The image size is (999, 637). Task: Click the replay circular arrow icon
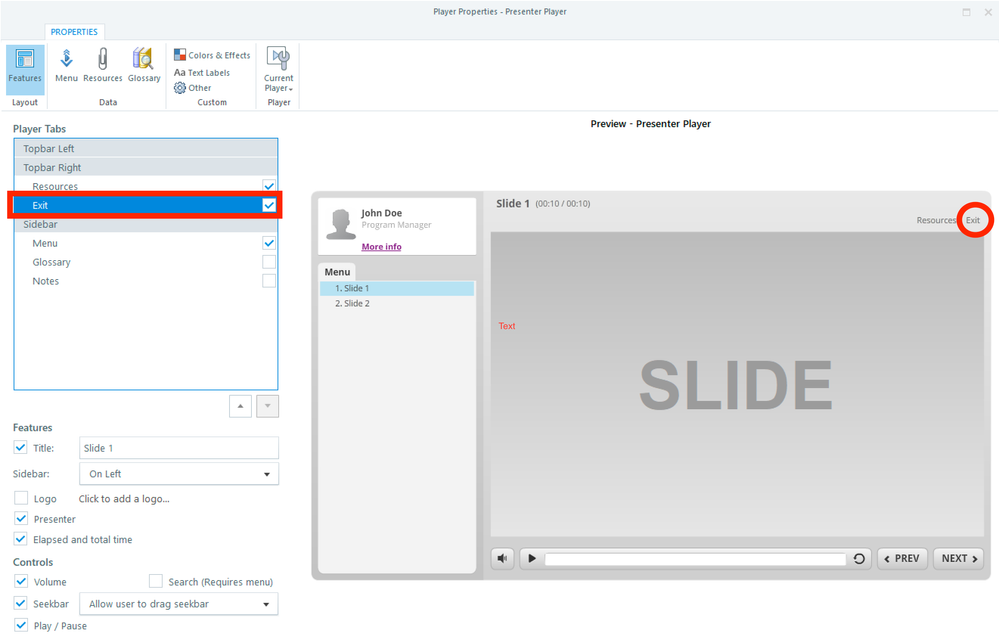pyautogui.click(x=859, y=559)
